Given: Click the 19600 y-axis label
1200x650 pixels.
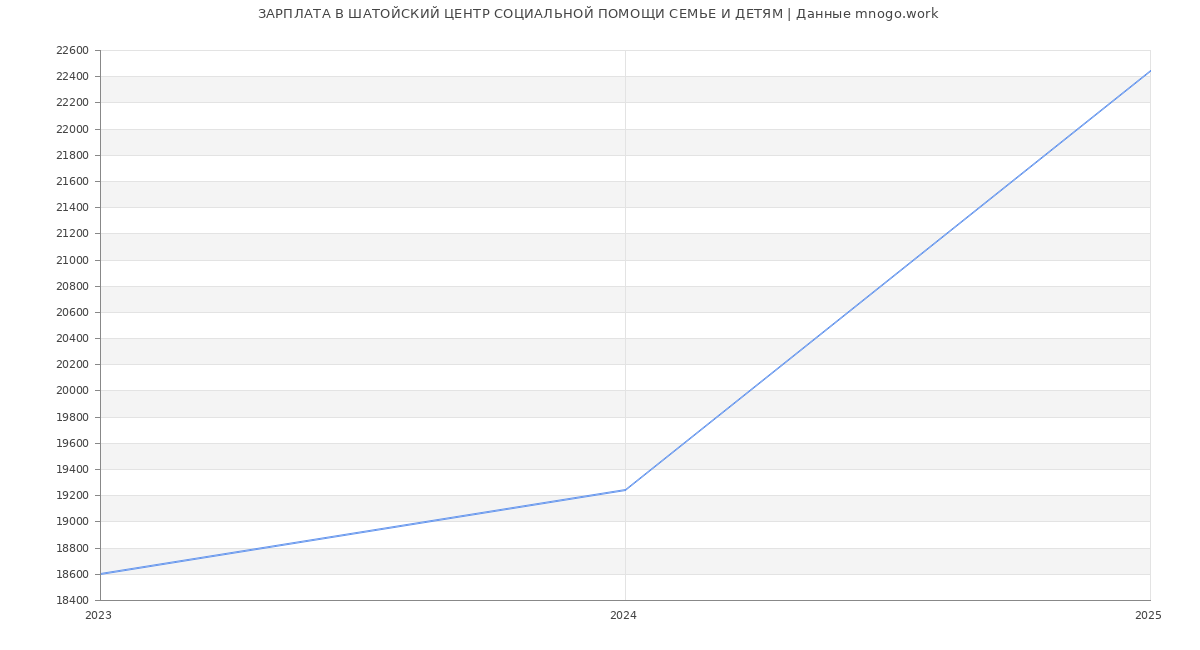Looking at the screenshot, I should 72,443.
